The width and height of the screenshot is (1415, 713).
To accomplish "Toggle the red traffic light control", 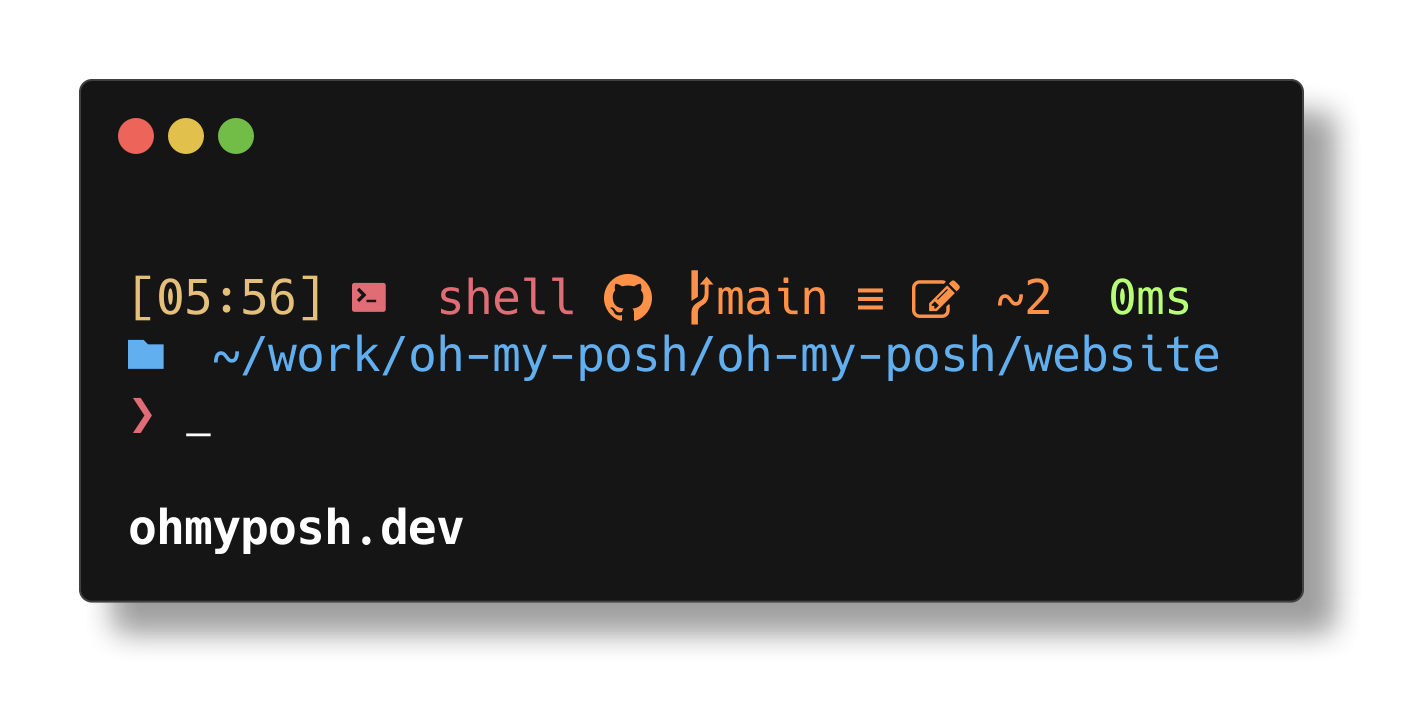I will coord(136,136).
